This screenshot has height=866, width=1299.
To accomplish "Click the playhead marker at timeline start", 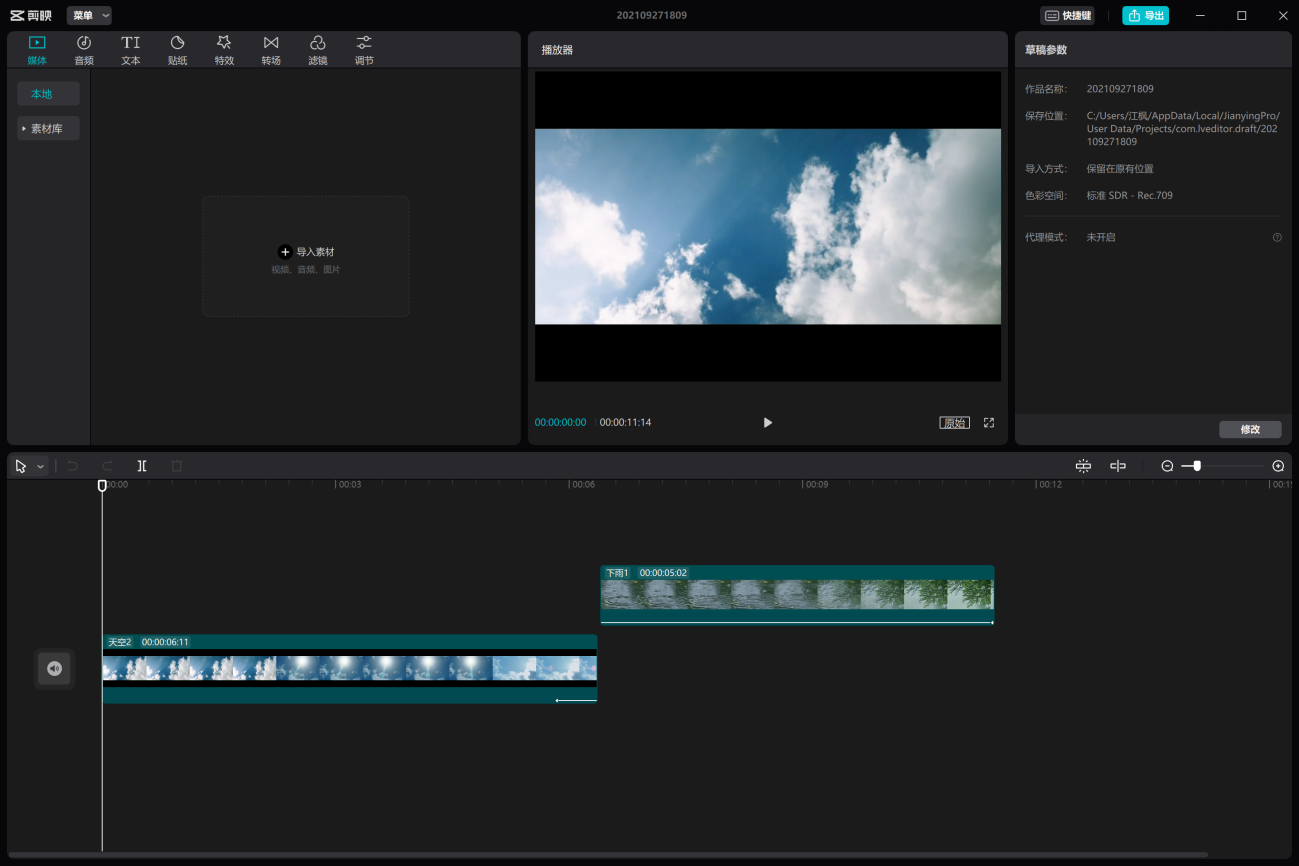I will click(102, 485).
